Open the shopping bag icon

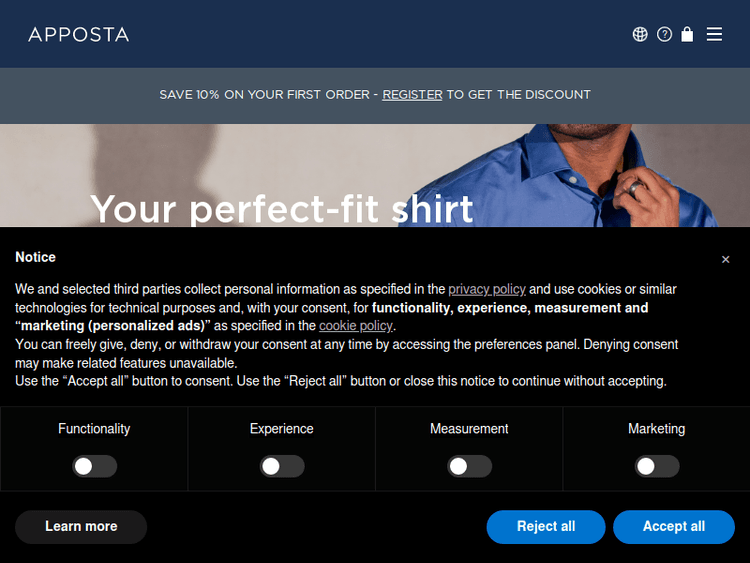(687, 34)
